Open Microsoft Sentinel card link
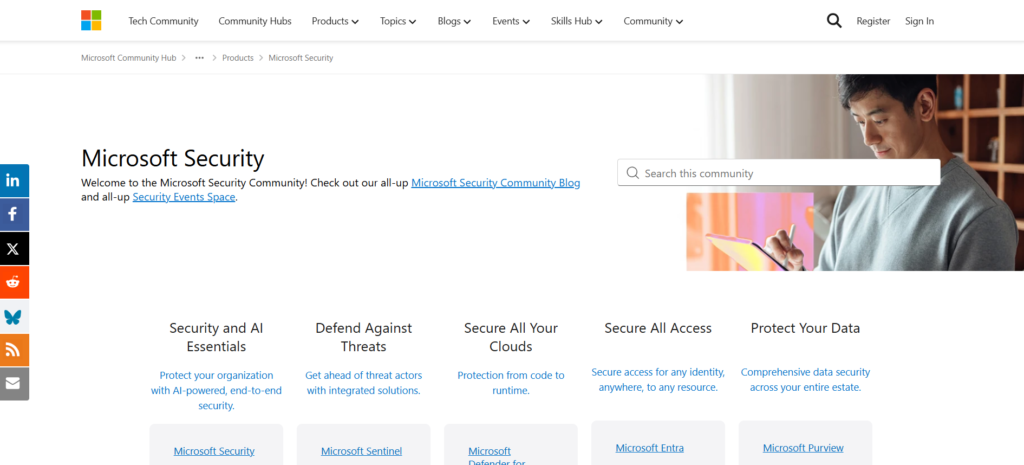Image resolution: width=1024 pixels, height=465 pixels. (x=361, y=451)
